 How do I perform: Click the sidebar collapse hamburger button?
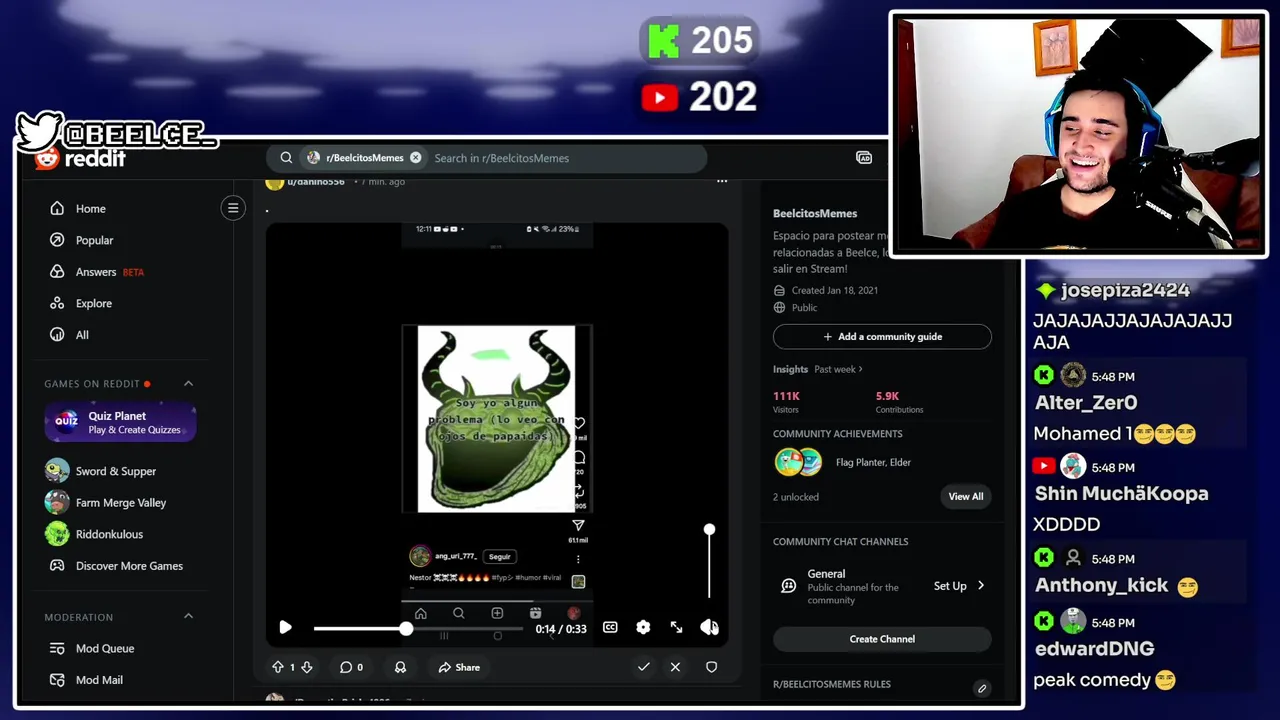(233, 208)
